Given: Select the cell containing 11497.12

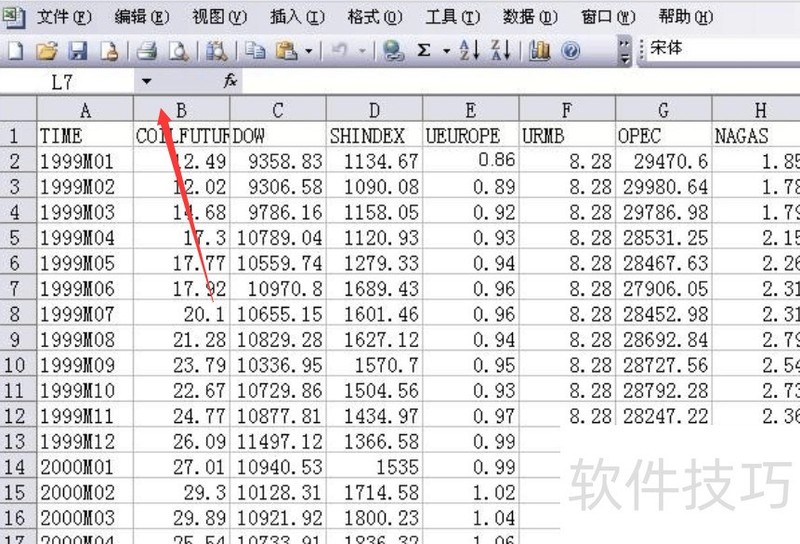Looking at the screenshot, I should [x=278, y=441].
